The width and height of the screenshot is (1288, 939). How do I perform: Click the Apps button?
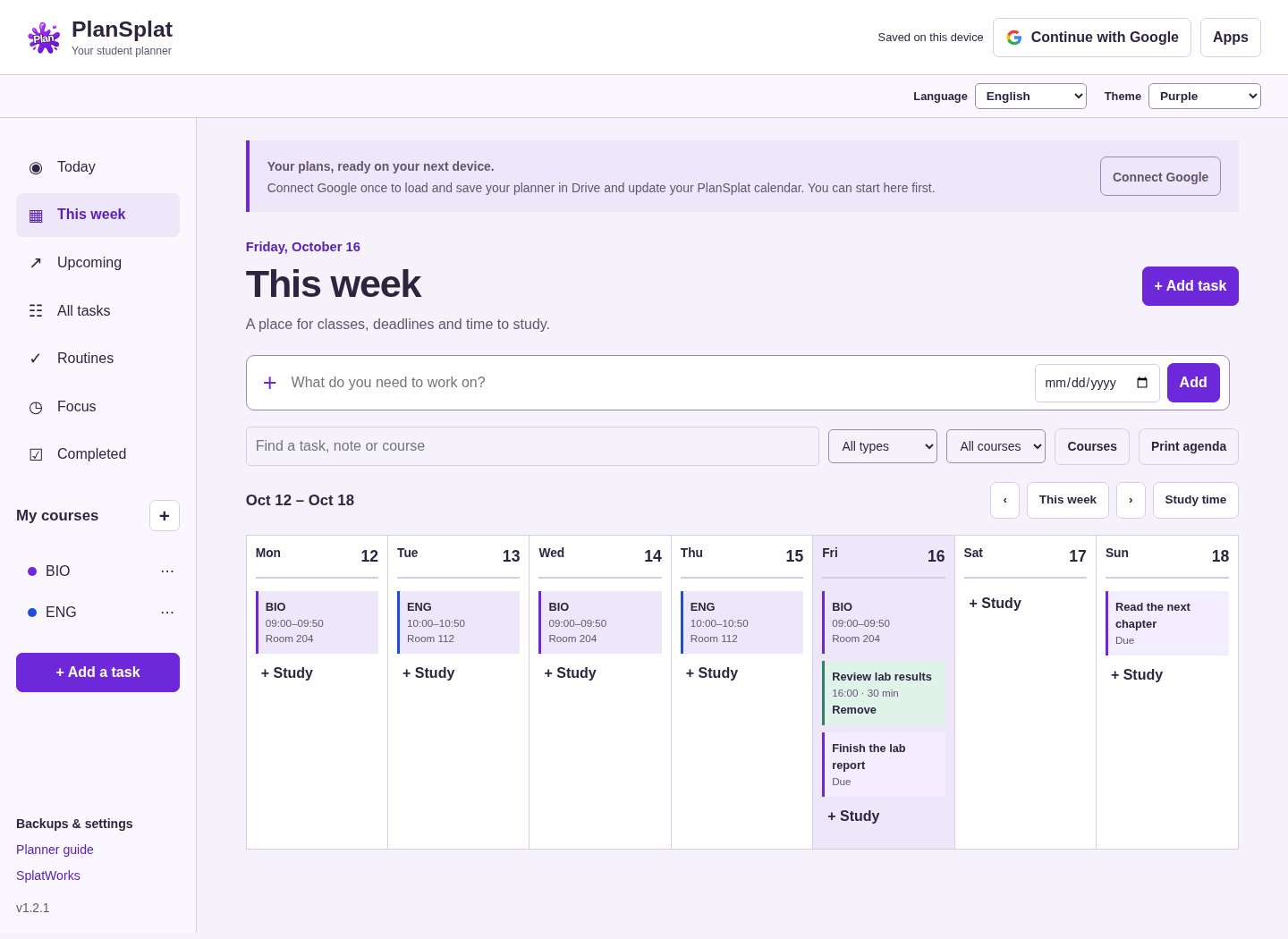[x=1231, y=38]
